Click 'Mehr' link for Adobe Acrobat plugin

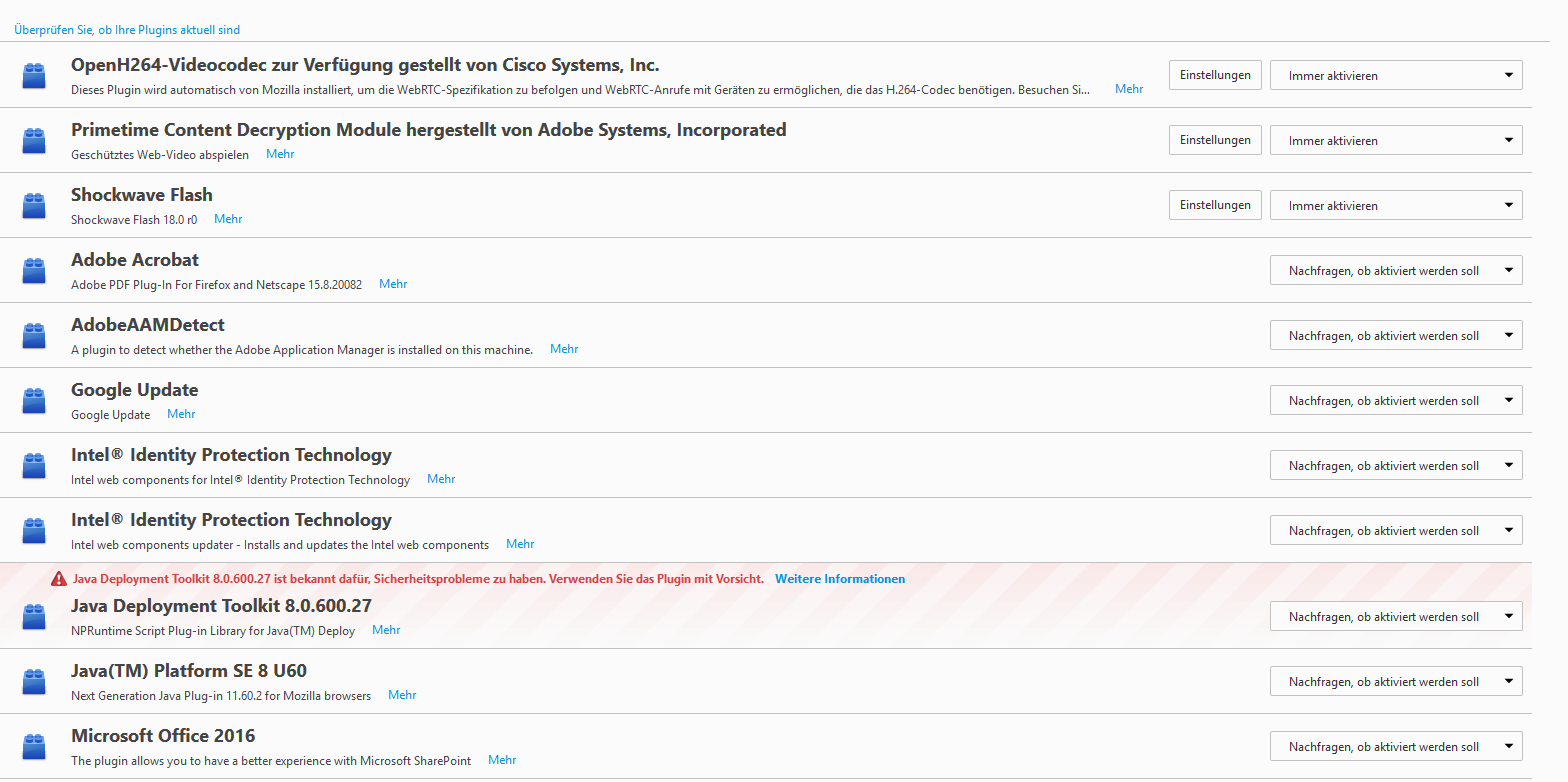(393, 284)
